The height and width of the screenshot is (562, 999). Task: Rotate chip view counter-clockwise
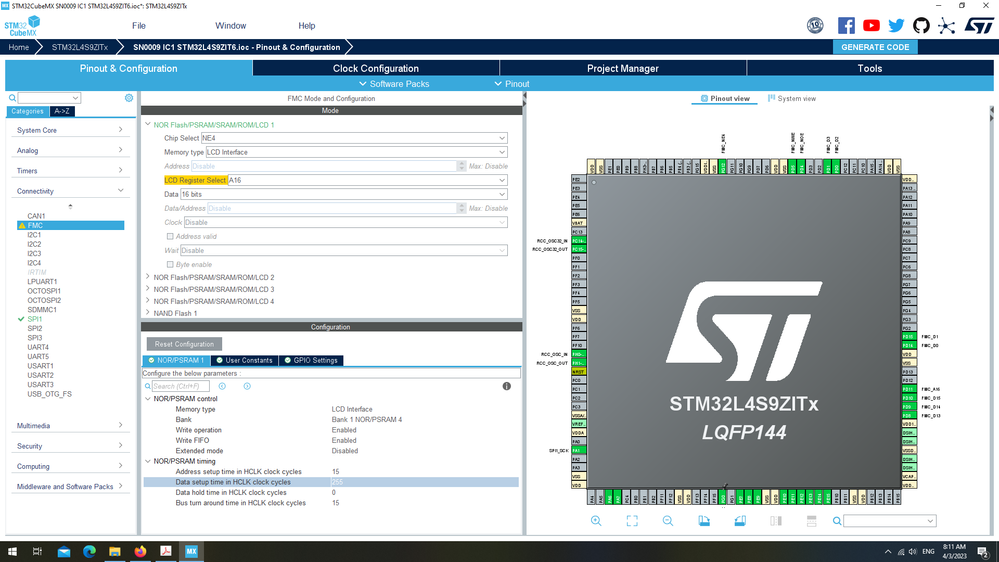click(740, 521)
